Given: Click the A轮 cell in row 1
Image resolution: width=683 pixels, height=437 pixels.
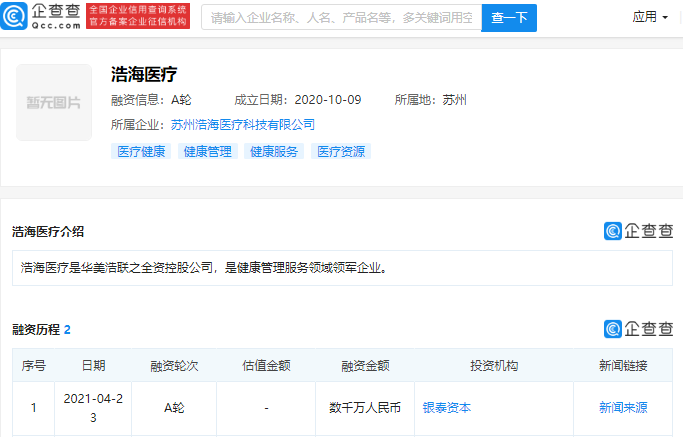Looking at the screenshot, I should click(174, 408).
